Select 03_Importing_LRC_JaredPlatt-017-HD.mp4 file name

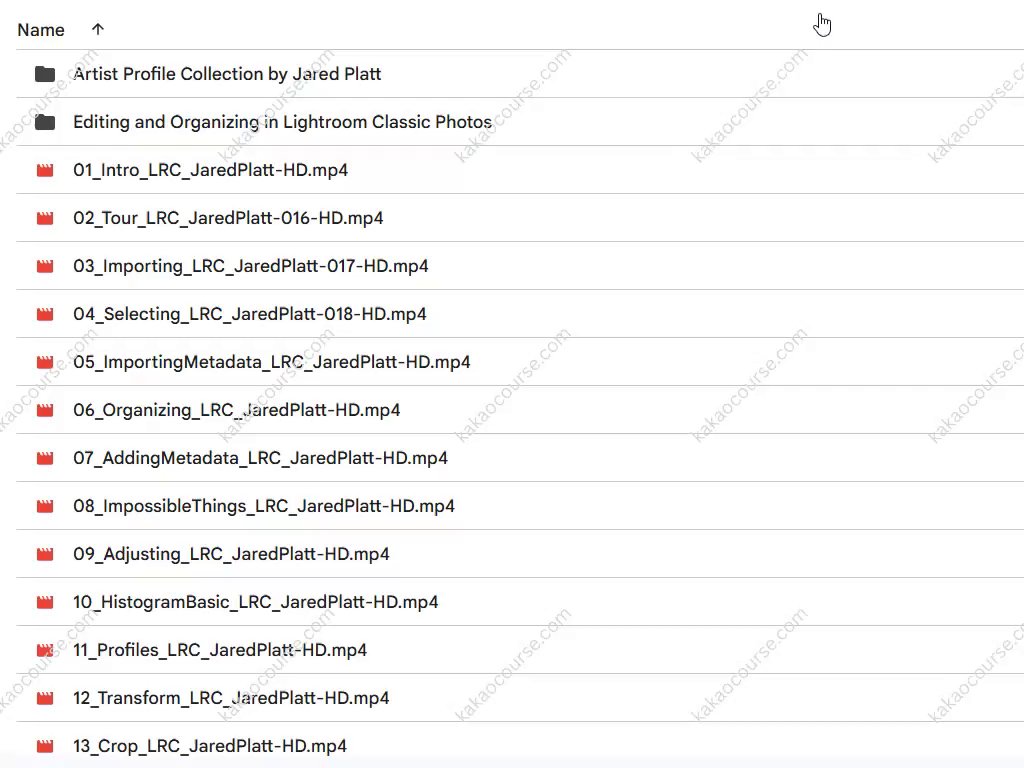(251, 266)
